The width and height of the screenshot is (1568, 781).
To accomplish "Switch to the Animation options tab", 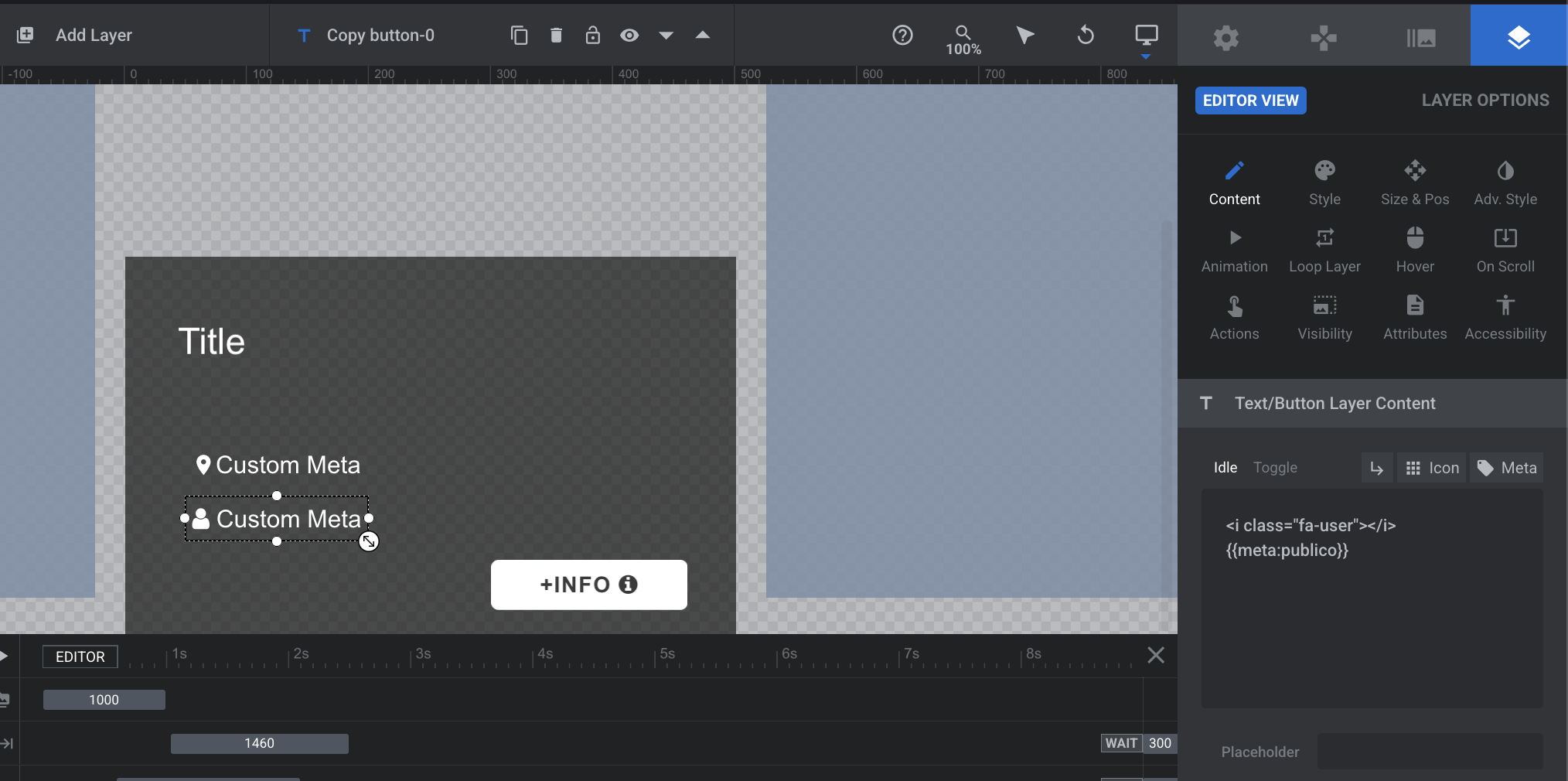I will (x=1234, y=251).
